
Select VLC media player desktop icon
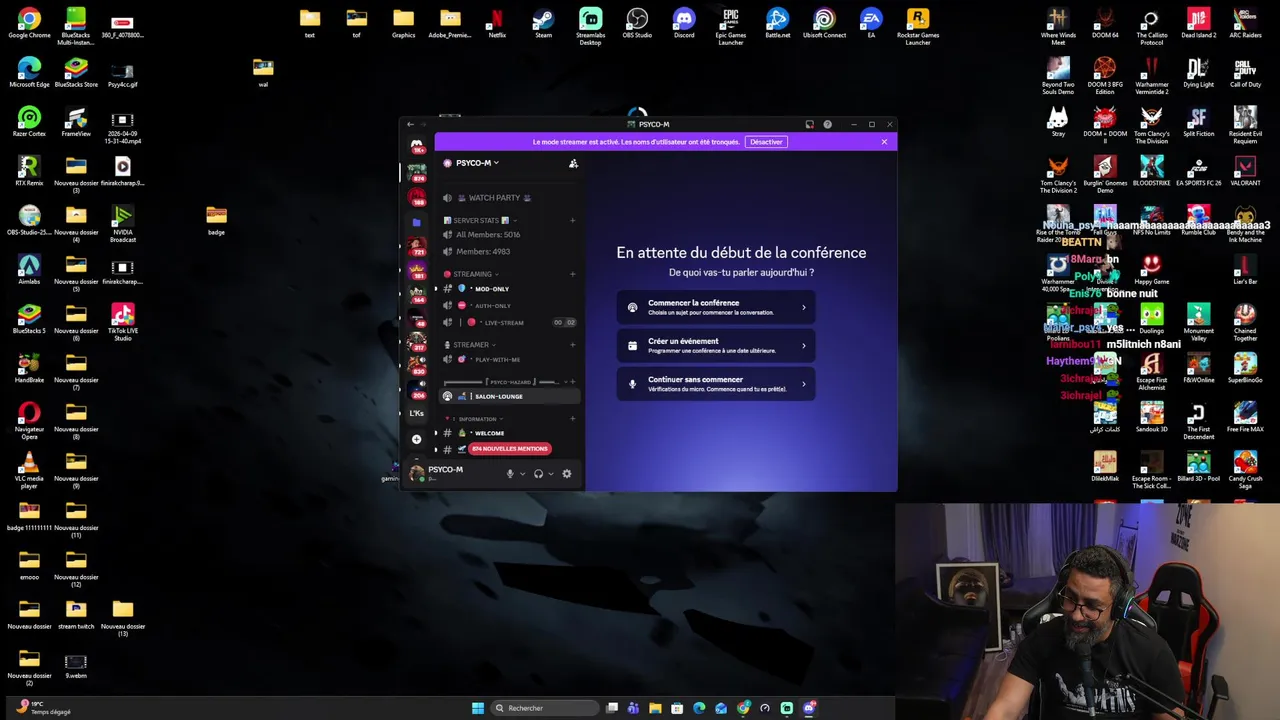[29, 469]
